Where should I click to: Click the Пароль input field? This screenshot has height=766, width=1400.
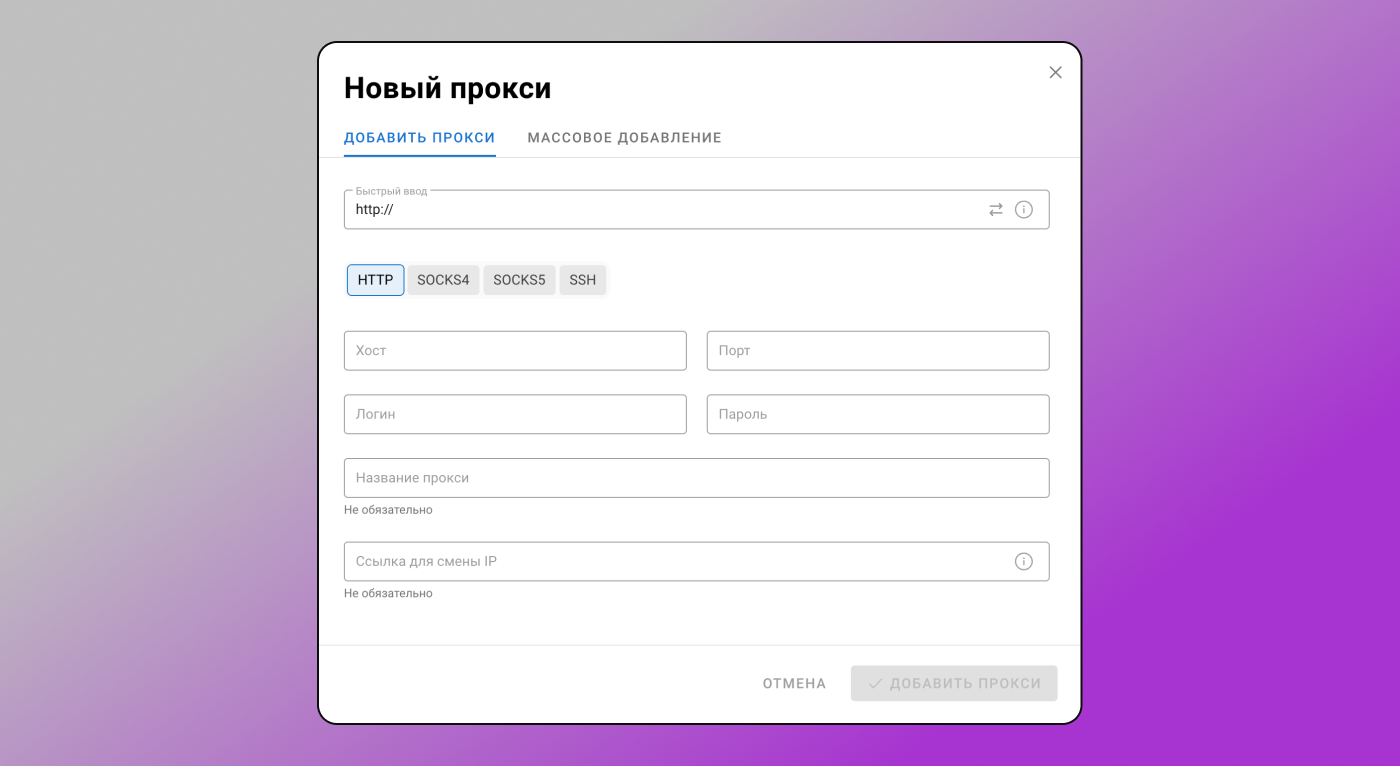click(877, 413)
